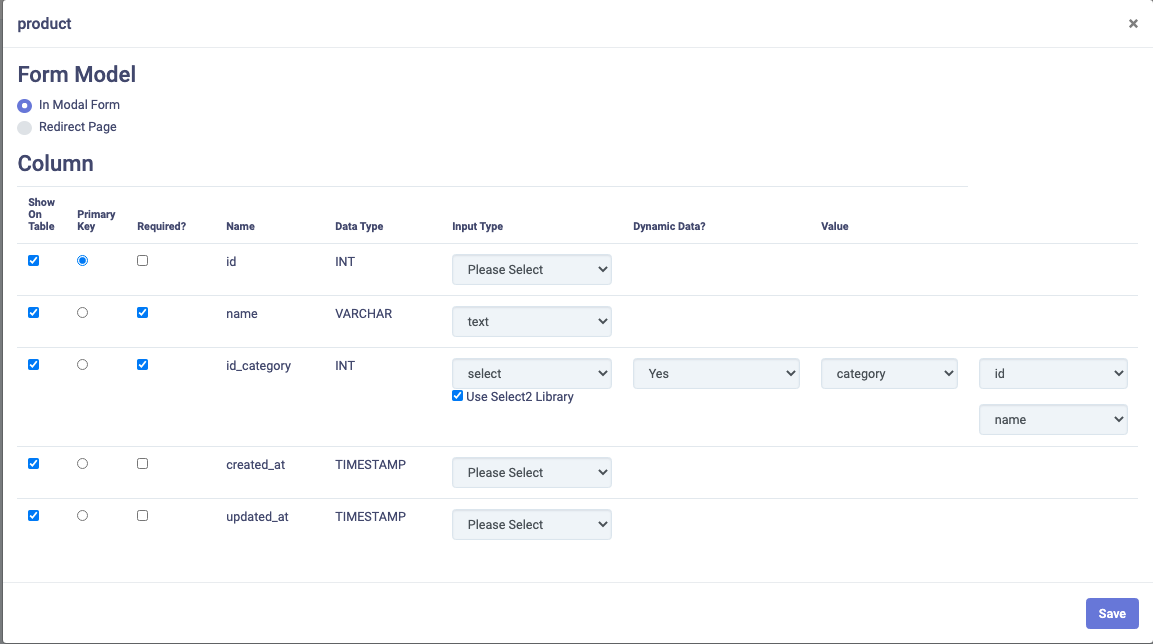Open the category table Value dropdown
Screen dimensions: 1153x644
pos(889,373)
